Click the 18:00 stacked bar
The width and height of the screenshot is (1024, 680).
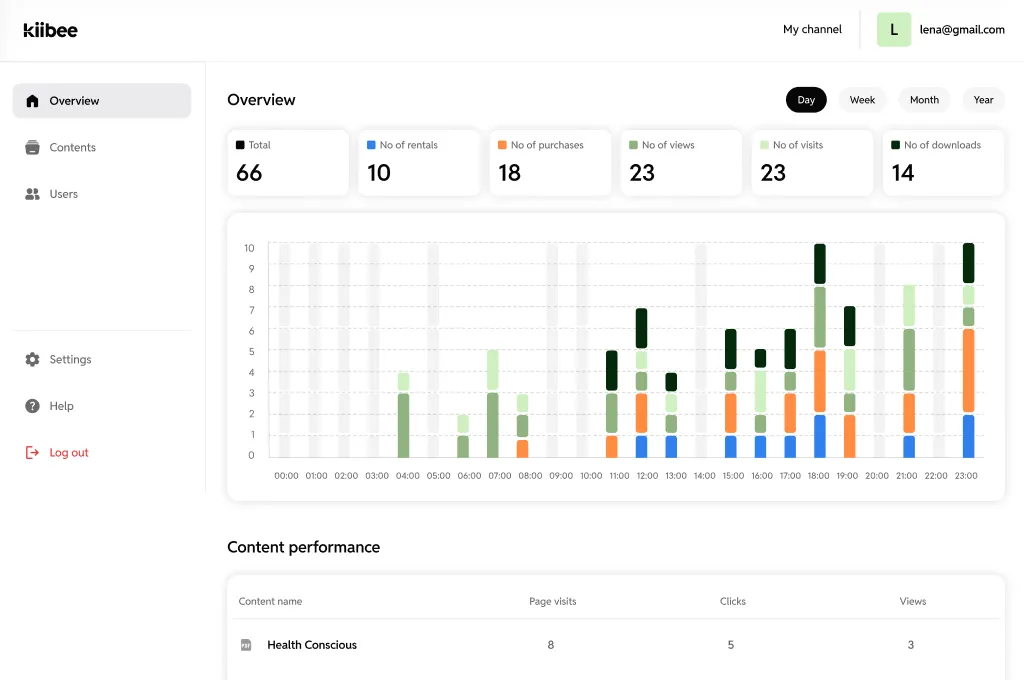[820, 350]
